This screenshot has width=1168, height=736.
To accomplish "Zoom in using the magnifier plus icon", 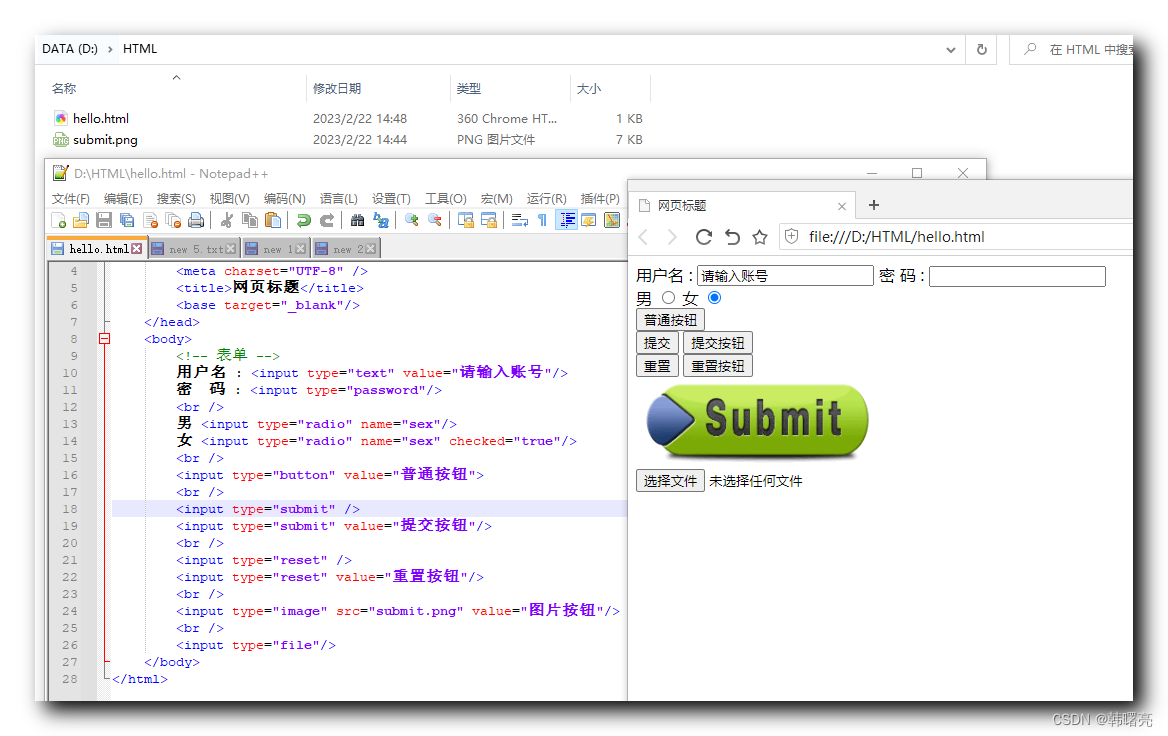I will click(411, 220).
